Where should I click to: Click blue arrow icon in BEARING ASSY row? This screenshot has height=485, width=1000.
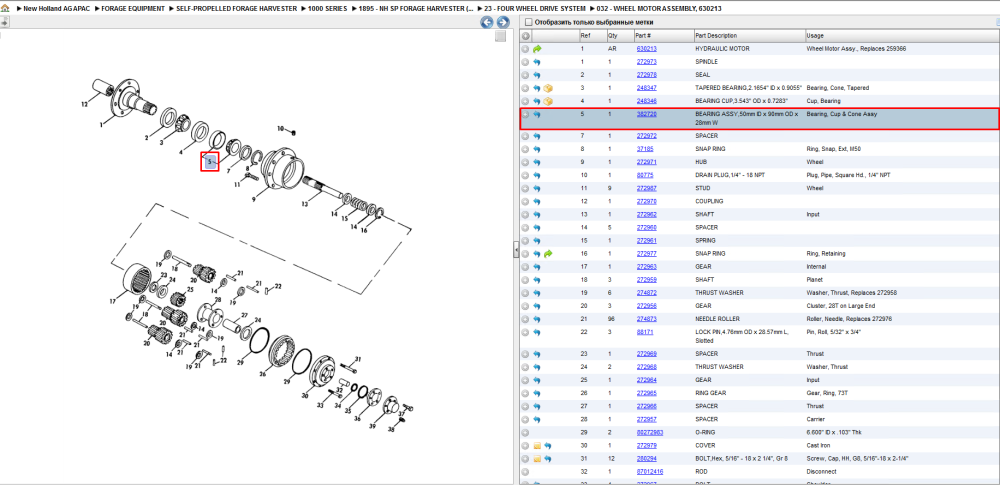point(537,115)
